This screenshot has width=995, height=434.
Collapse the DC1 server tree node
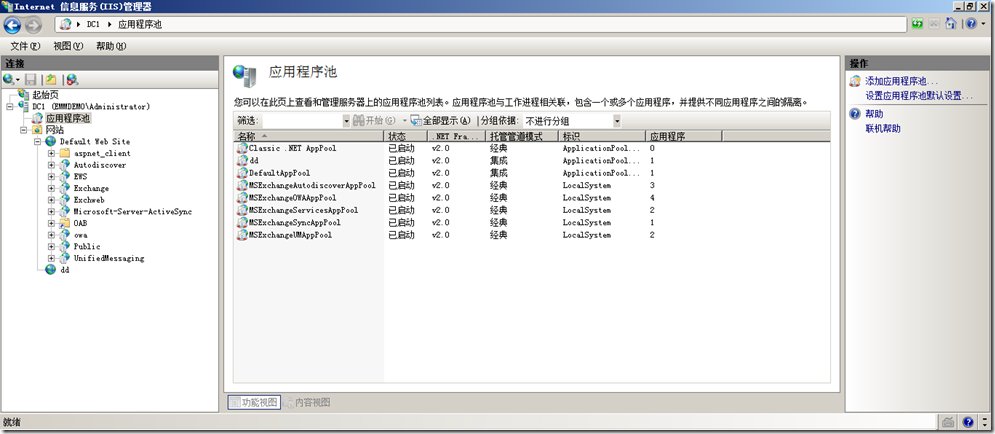(10, 107)
